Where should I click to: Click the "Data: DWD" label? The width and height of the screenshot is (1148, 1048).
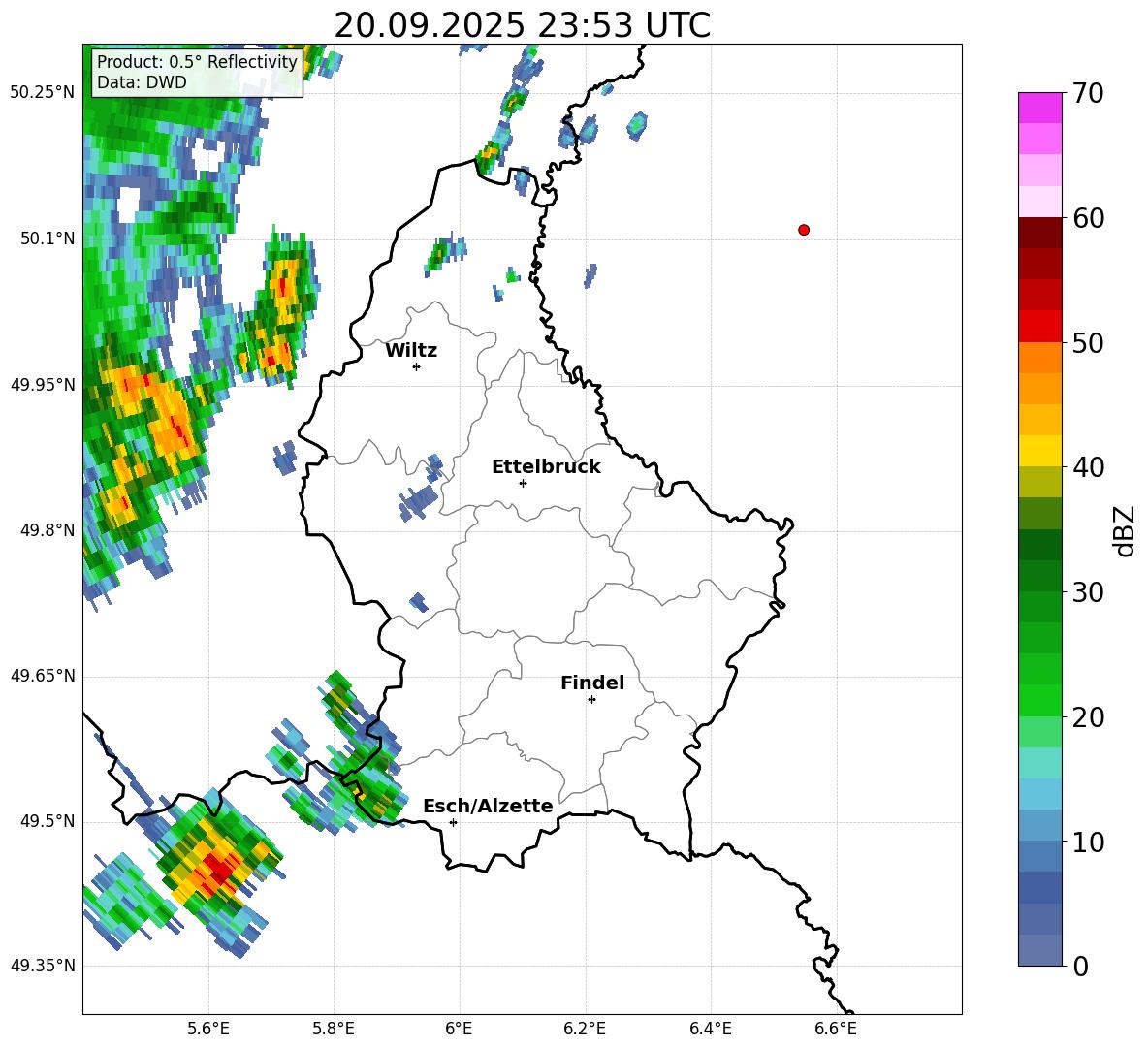(142, 82)
